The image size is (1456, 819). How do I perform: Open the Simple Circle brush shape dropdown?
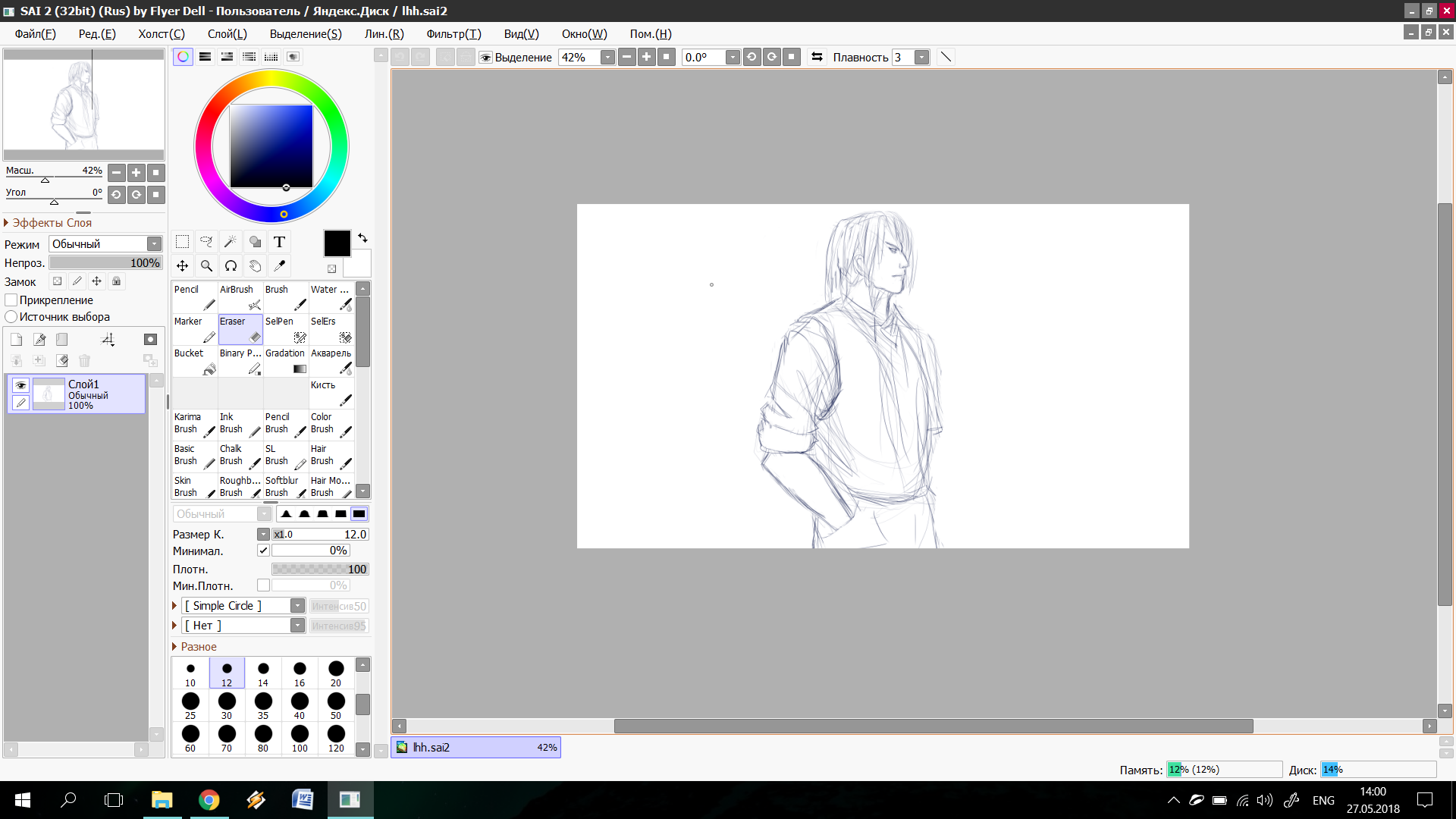[x=297, y=606]
